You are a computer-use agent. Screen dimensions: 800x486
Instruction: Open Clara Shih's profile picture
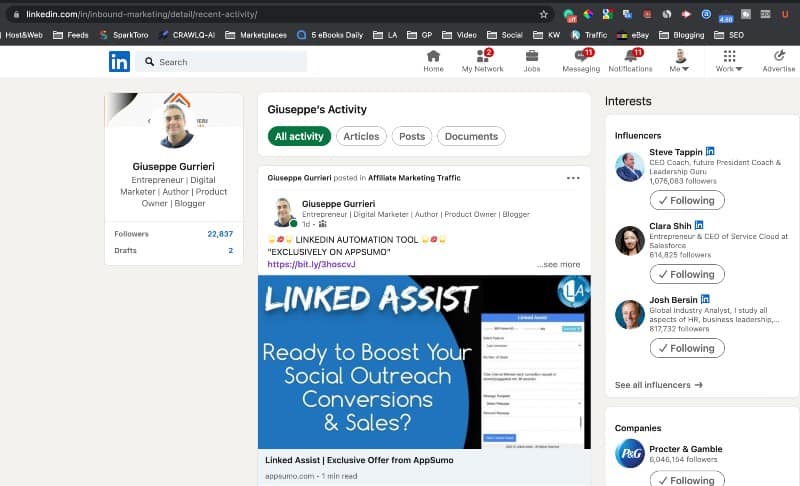630,241
